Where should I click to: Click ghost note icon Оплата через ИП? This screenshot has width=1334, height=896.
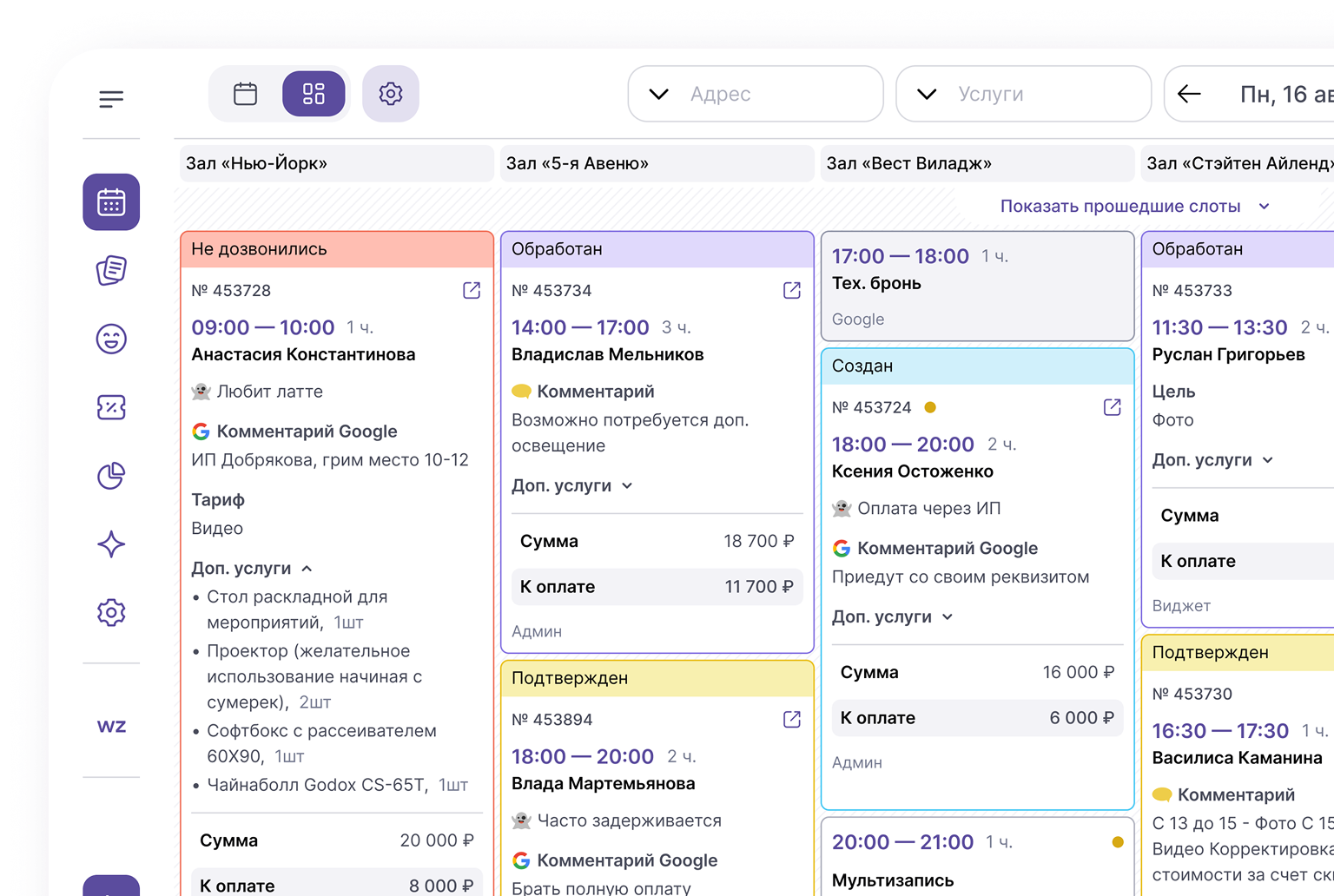(x=842, y=509)
